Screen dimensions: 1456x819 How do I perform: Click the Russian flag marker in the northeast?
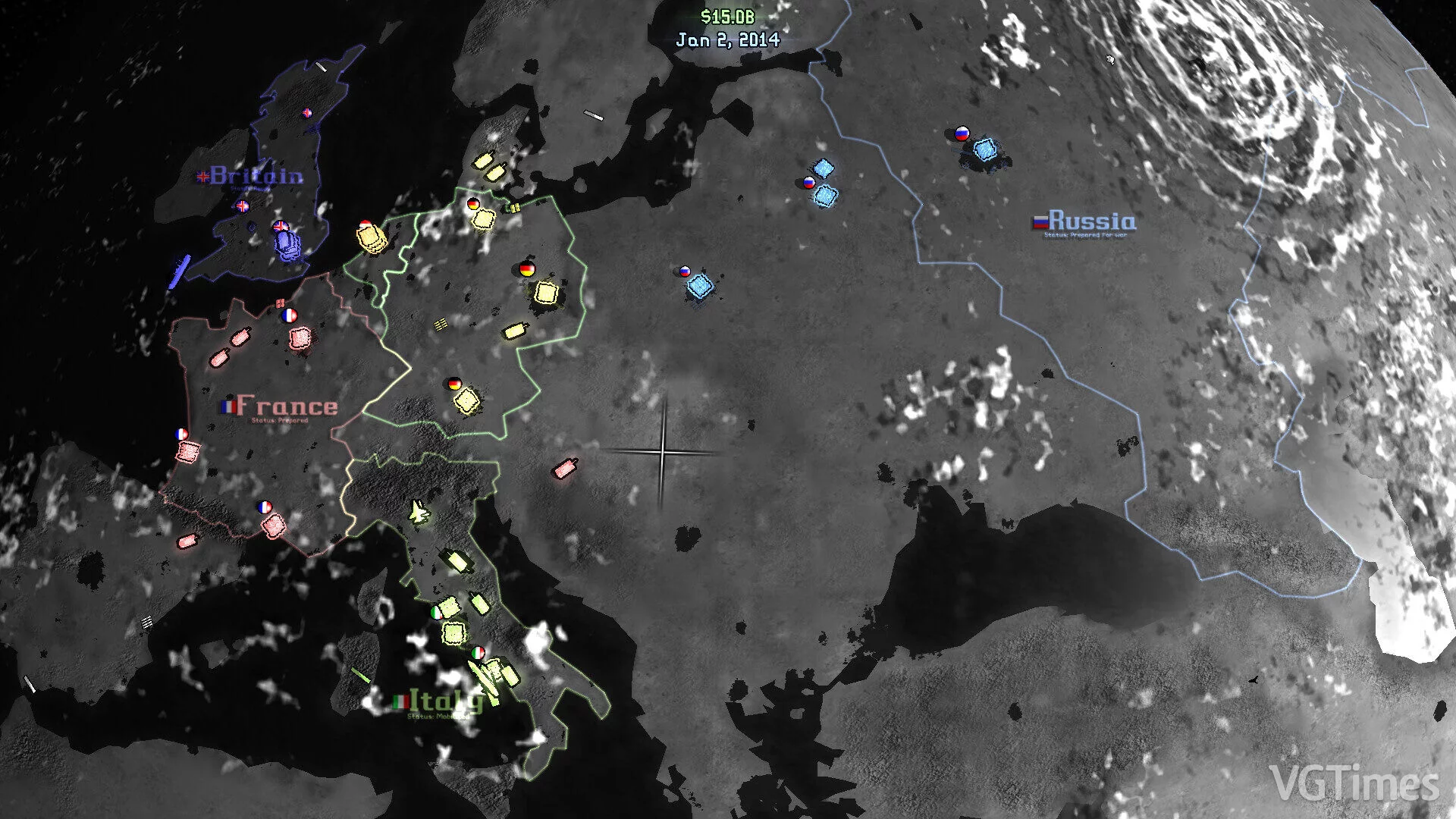click(962, 134)
